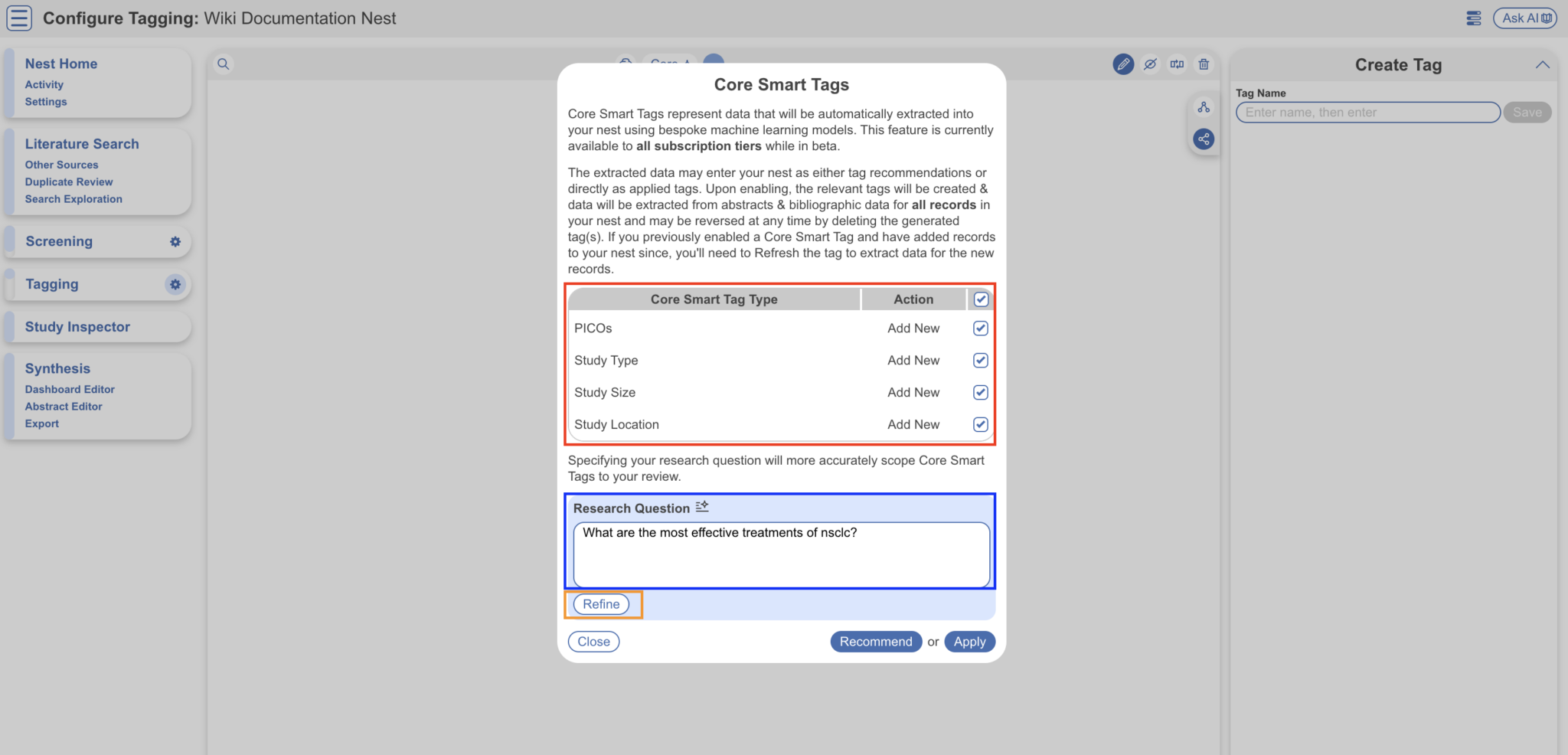Viewport: 1568px width, 755px height.
Task: Select the pencil edit tag icon
Action: [1123, 64]
